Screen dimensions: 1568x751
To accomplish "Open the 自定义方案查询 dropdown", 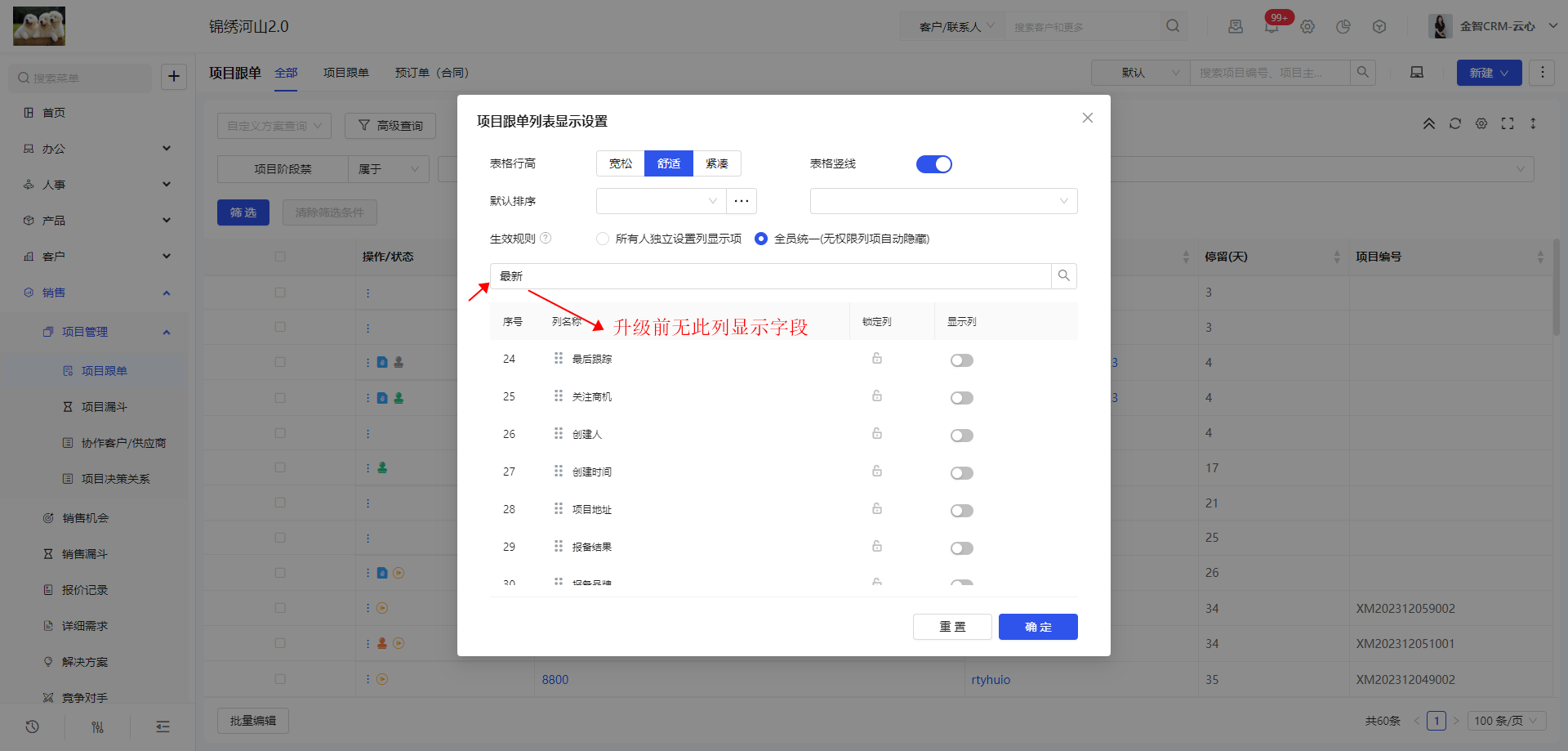I will click(274, 126).
